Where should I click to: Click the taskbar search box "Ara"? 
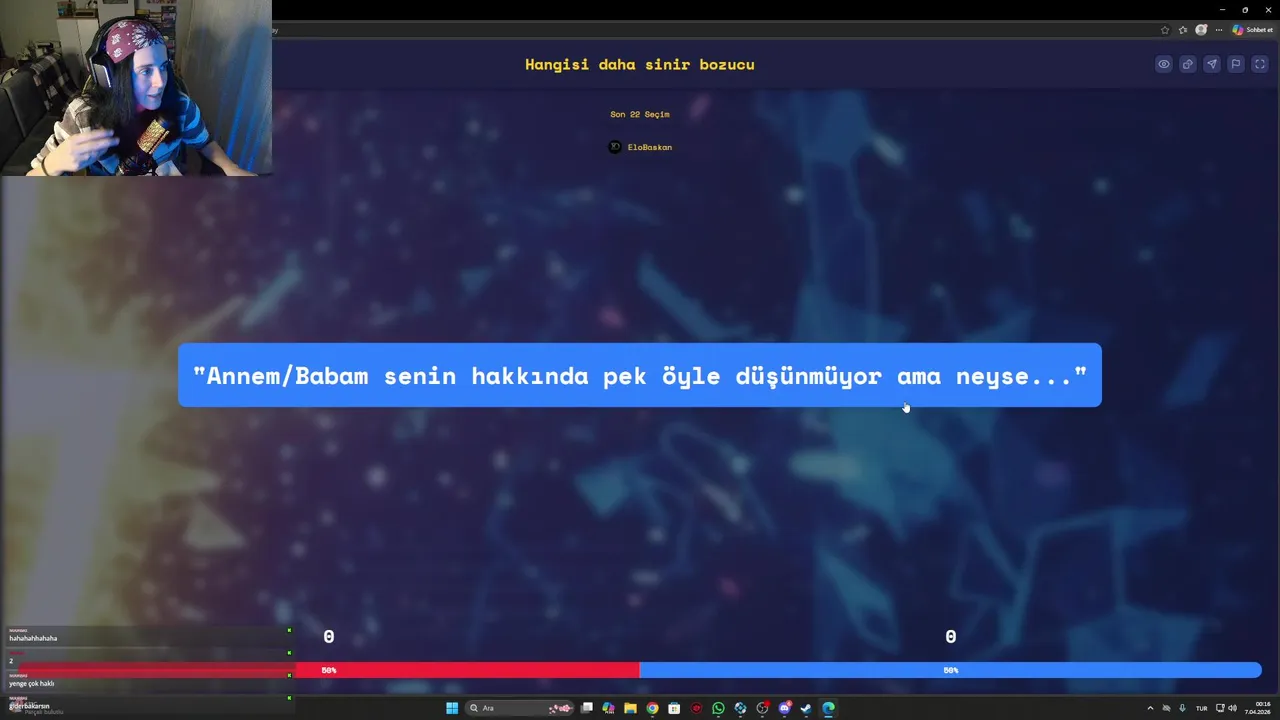pos(520,708)
